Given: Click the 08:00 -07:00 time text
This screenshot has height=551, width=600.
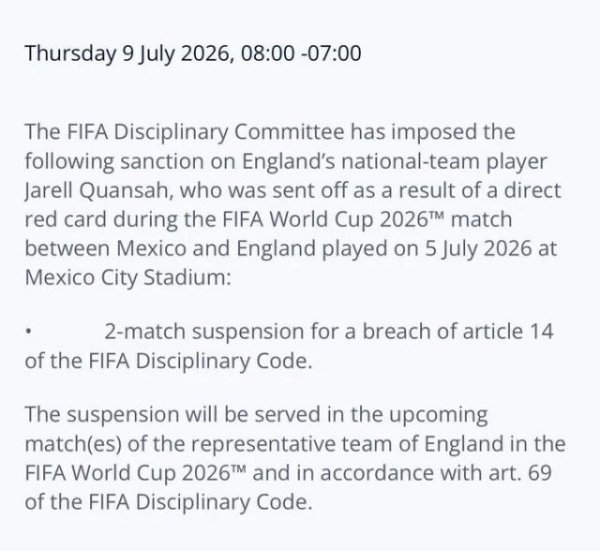Looking at the screenshot, I should 301,53.
